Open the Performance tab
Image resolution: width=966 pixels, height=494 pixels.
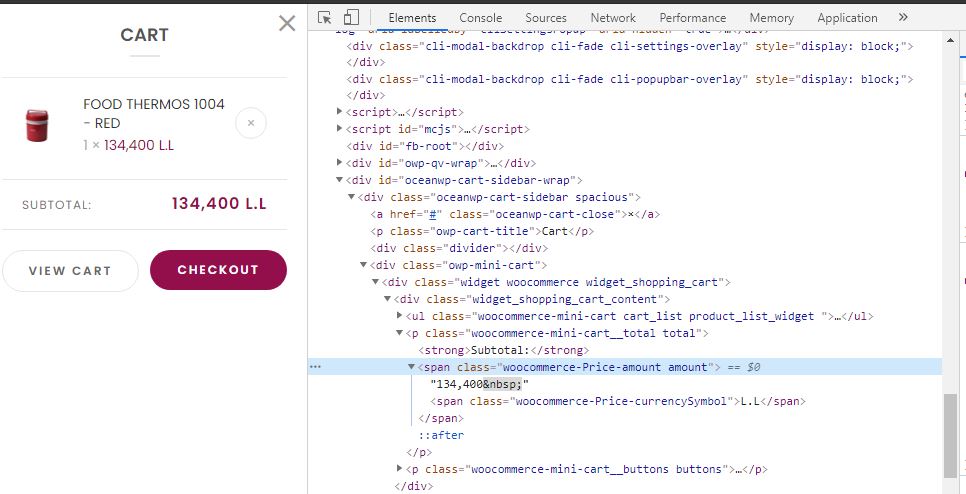pyautogui.click(x=692, y=18)
